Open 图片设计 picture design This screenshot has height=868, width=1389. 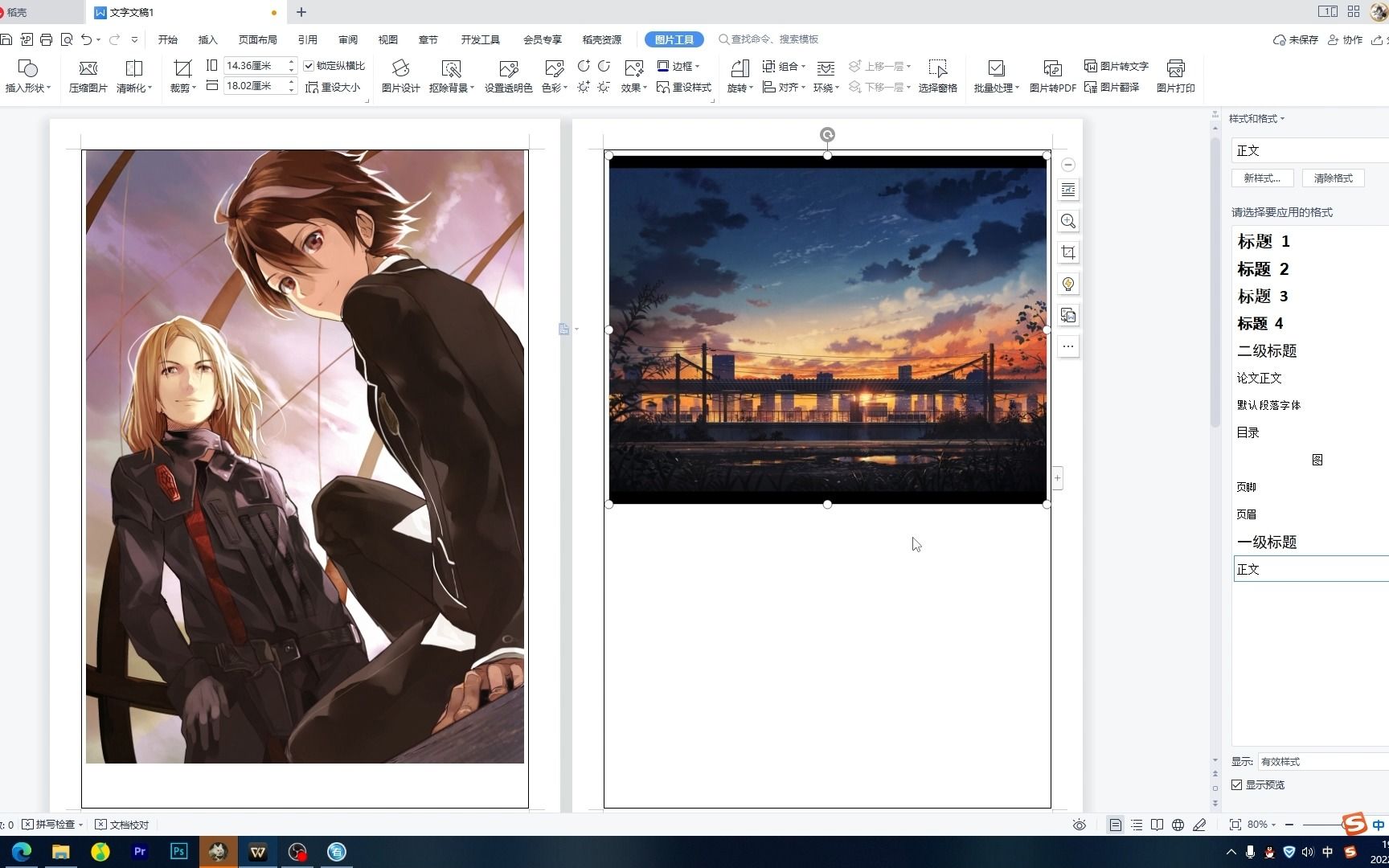[x=400, y=76]
